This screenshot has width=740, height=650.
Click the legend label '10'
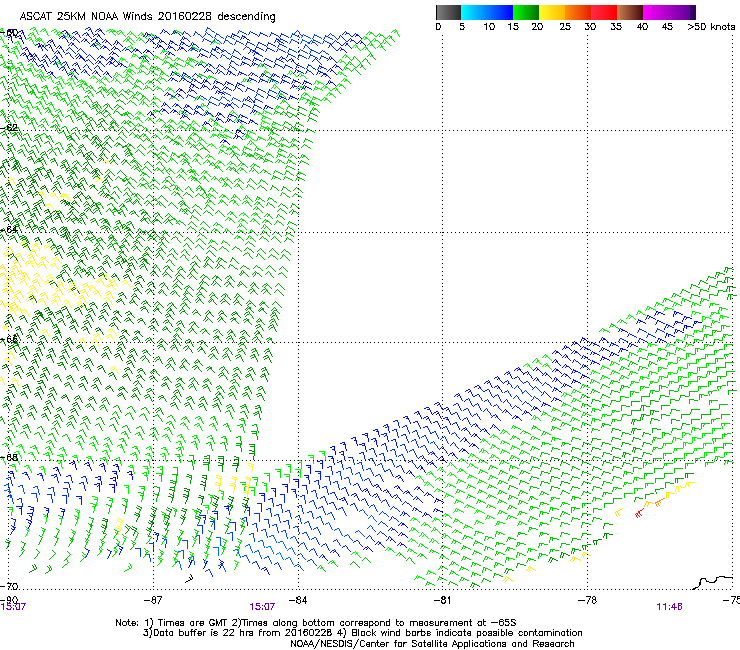(x=489, y=27)
